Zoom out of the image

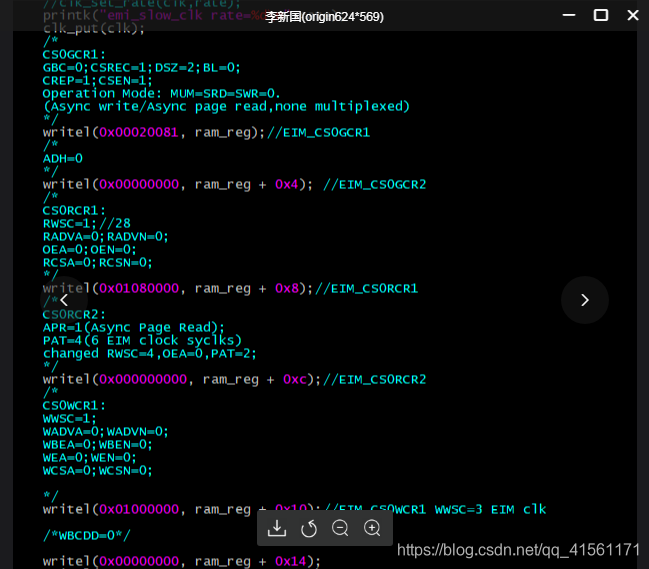point(340,528)
